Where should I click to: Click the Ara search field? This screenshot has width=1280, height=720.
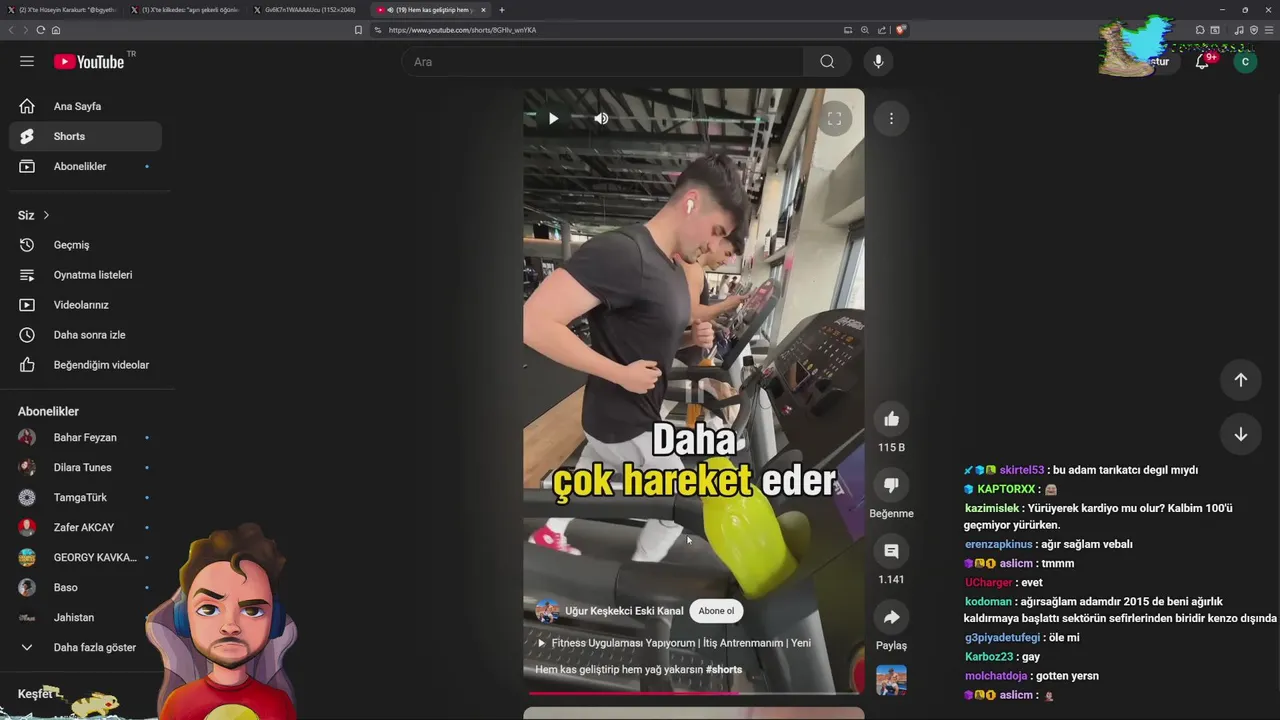(x=602, y=61)
